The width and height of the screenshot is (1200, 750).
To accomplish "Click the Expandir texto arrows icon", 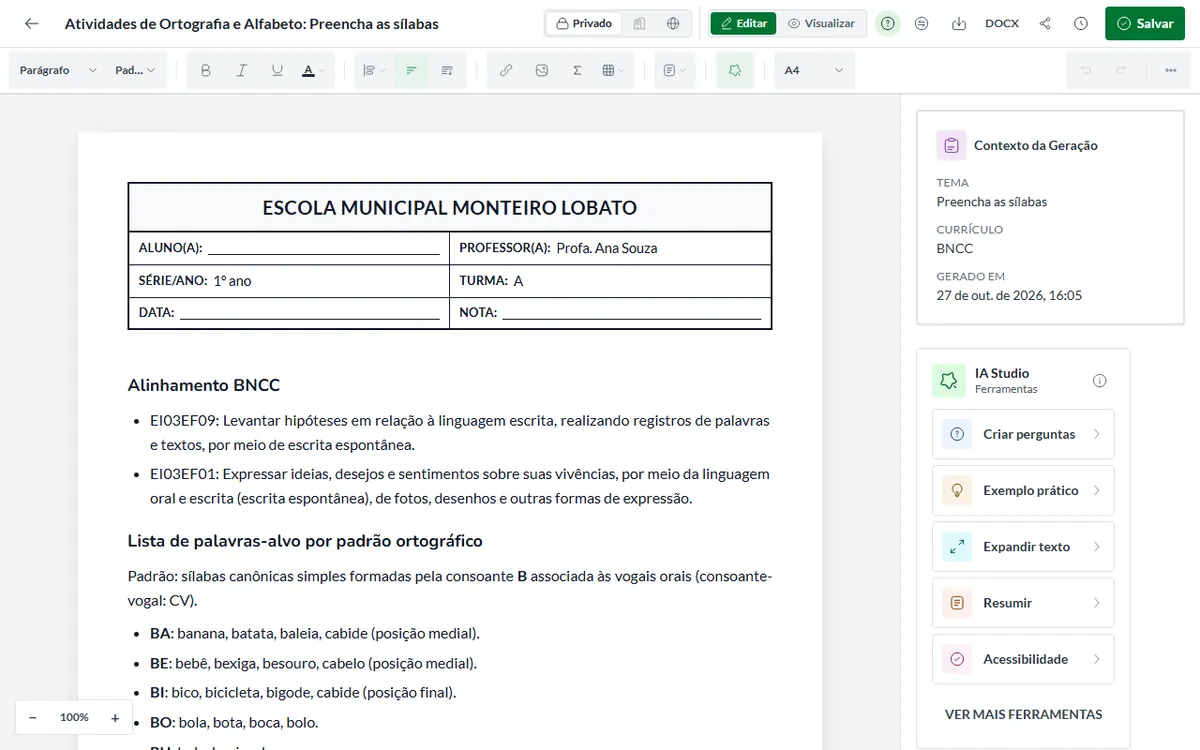I will pos(957,547).
